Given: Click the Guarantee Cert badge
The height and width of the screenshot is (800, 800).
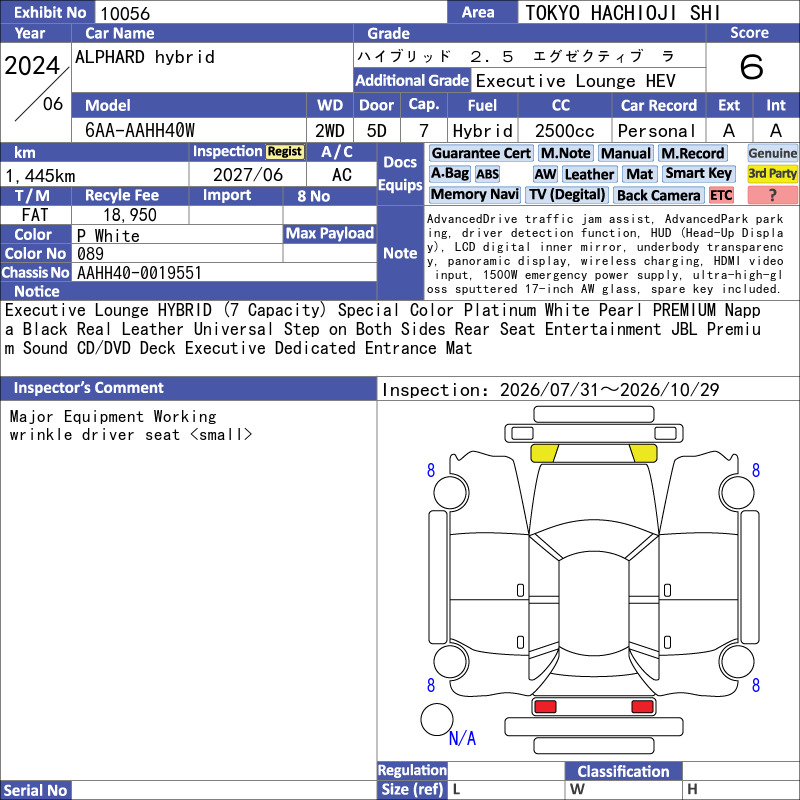Looking at the screenshot, I should pos(481,153).
